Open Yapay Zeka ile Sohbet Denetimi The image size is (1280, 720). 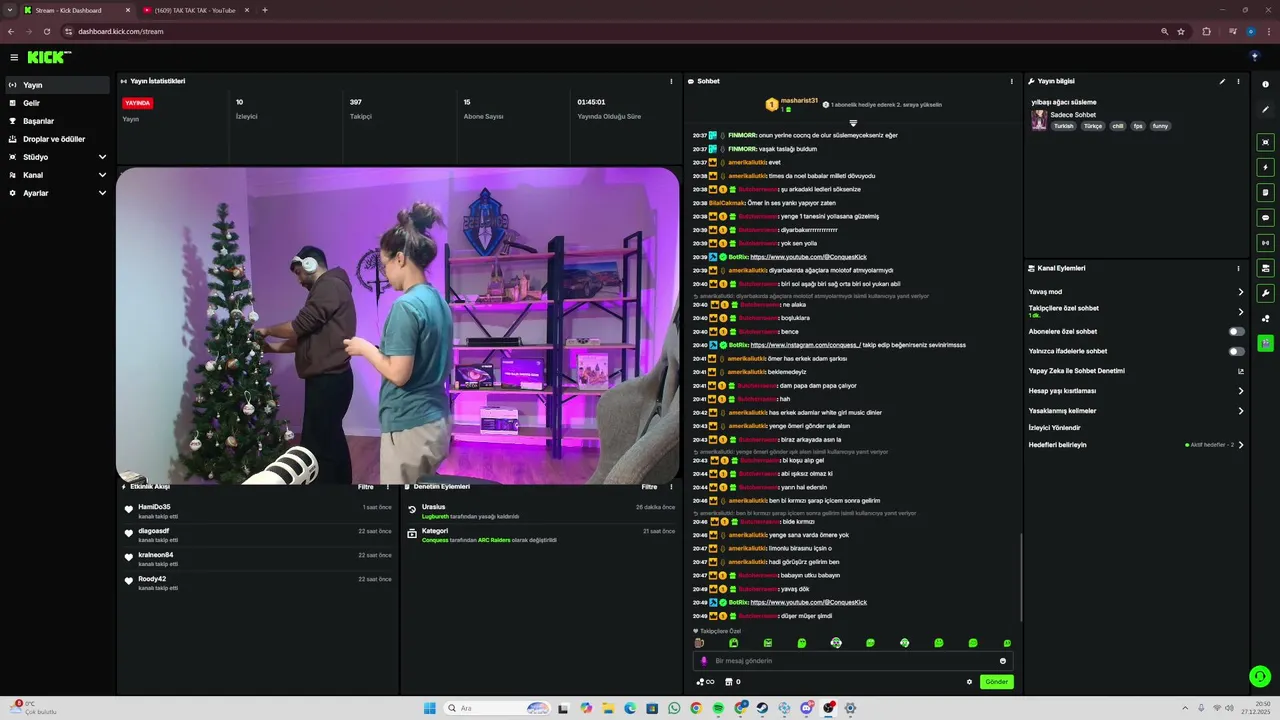pos(1136,371)
